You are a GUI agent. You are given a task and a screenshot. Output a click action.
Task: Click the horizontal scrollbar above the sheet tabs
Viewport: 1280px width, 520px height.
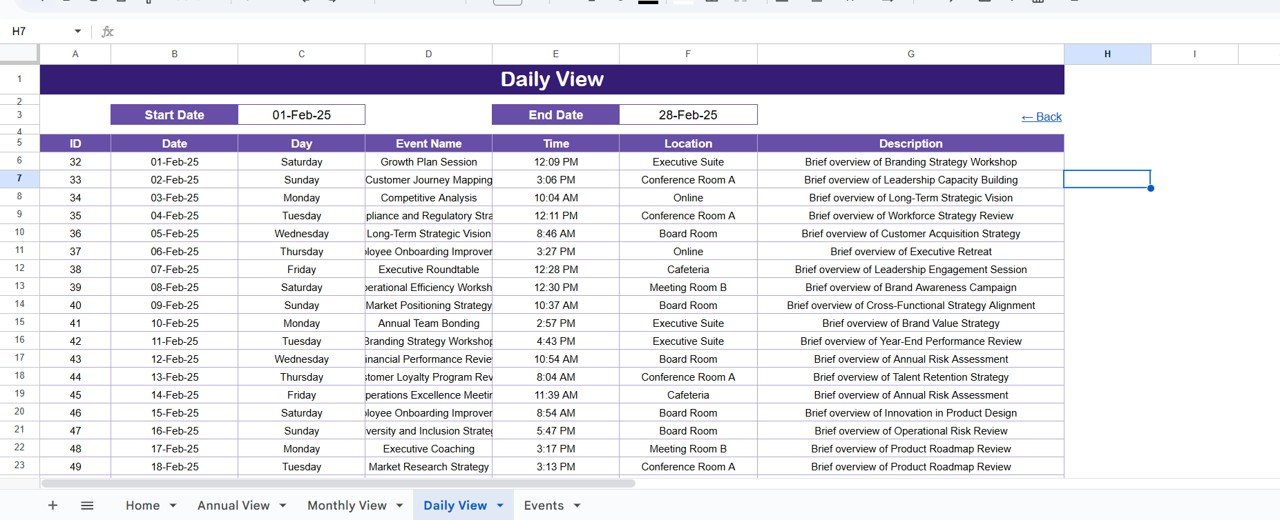(340, 483)
